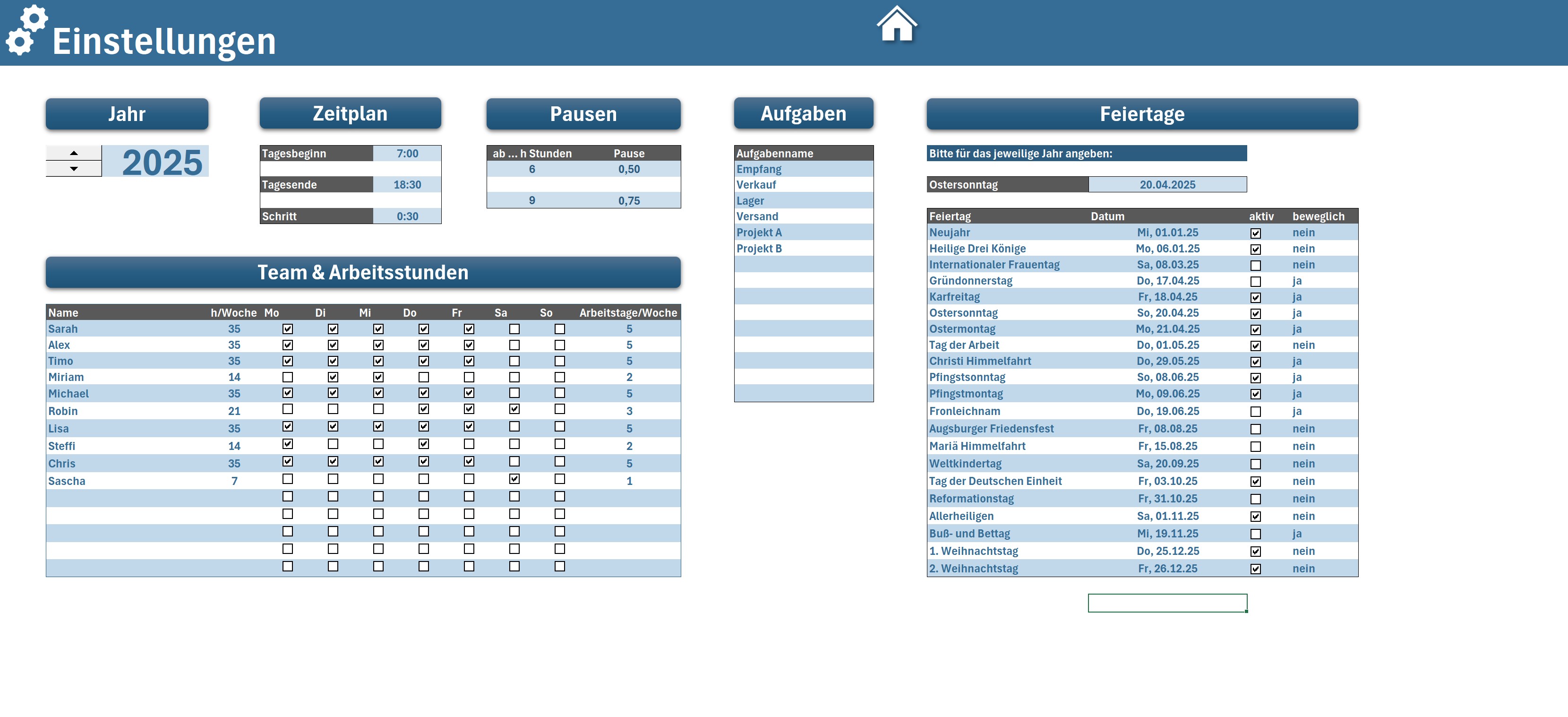The width and height of the screenshot is (1568, 717).
Task: Select the Tagesbeginn 7:00 cell
Action: coord(407,154)
